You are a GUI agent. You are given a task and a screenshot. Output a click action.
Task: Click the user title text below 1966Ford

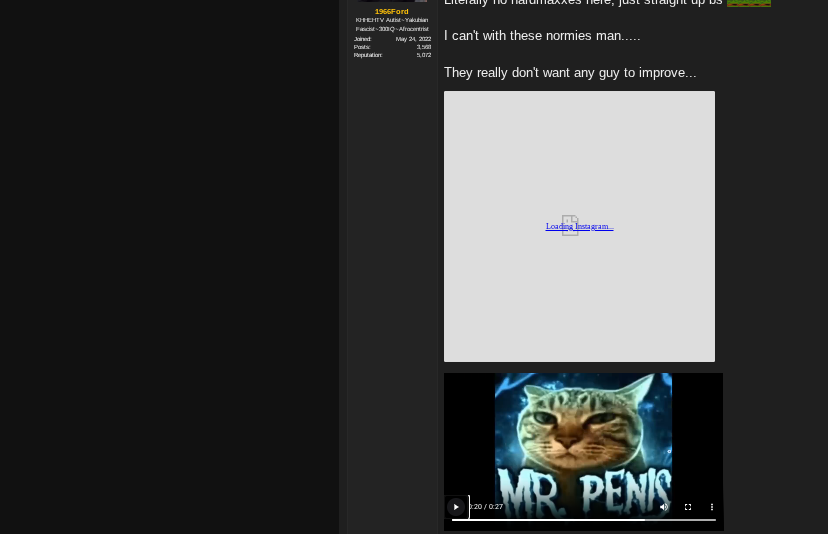click(x=391, y=24)
